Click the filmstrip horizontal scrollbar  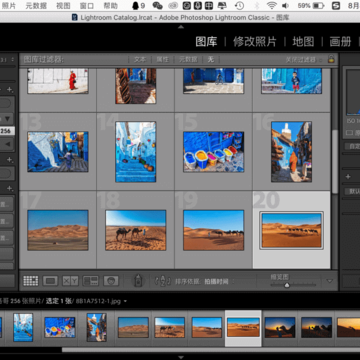(211, 350)
